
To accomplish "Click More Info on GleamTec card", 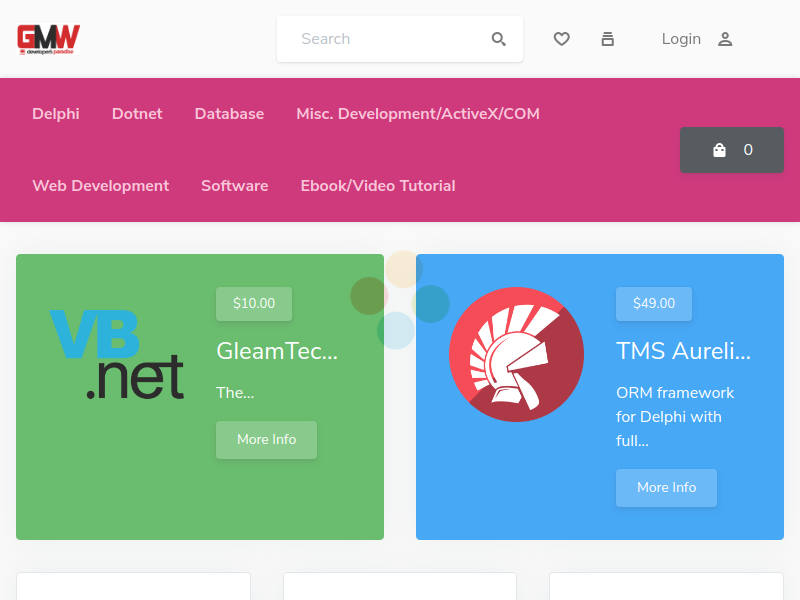I will [x=266, y=440].
